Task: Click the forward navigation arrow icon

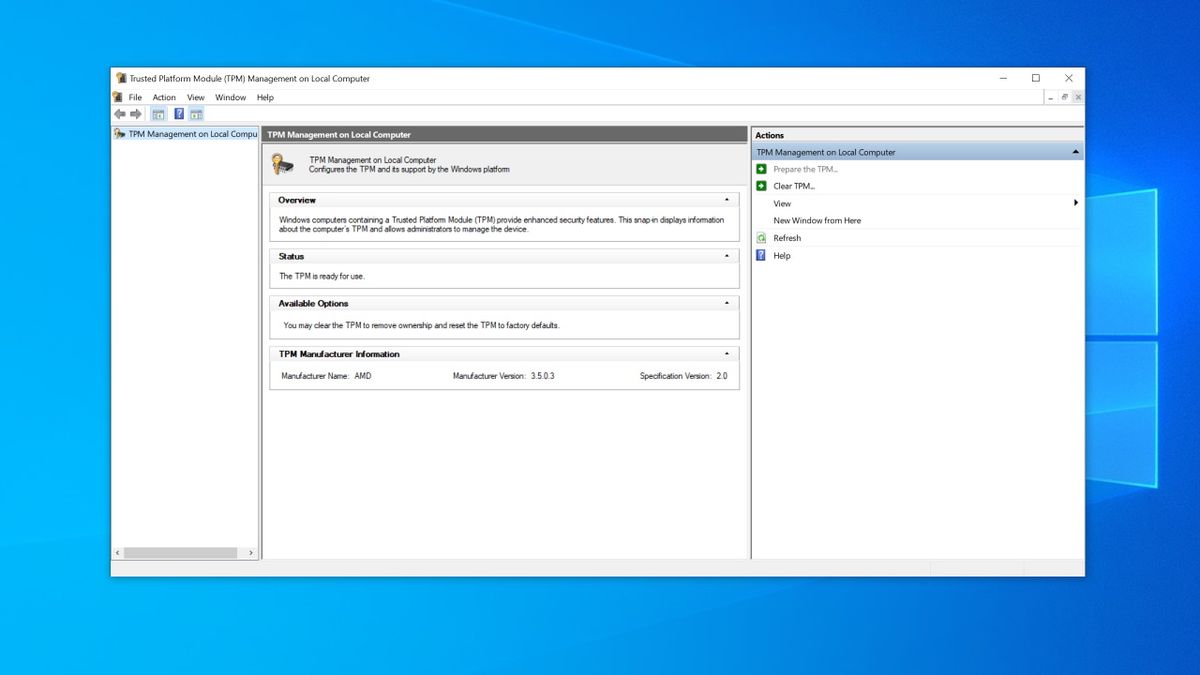Action: click(x=136, y=114)
